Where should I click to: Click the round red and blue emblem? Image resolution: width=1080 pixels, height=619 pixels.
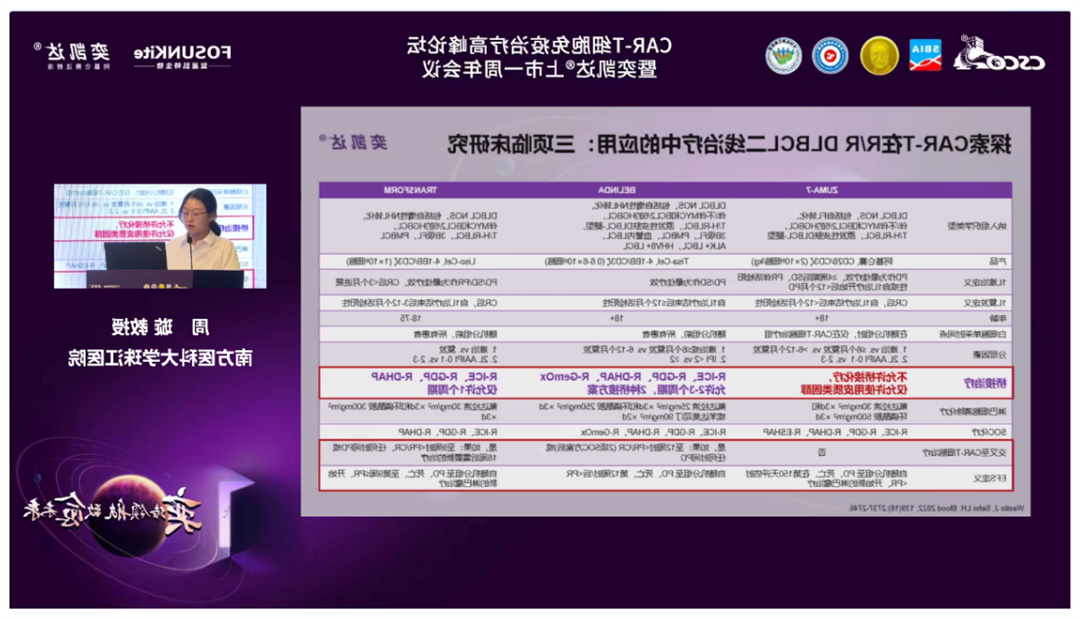tap(830, 55)
